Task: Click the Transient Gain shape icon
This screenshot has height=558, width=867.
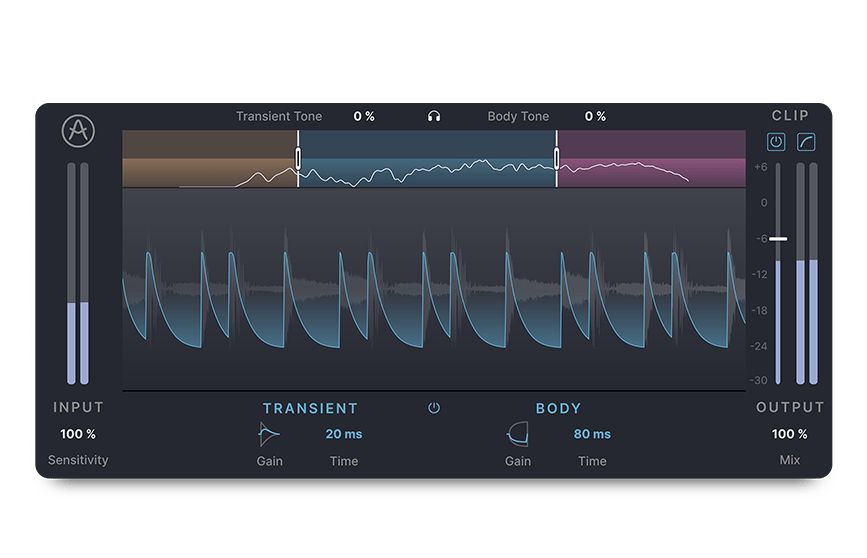Action: [269, 434]
